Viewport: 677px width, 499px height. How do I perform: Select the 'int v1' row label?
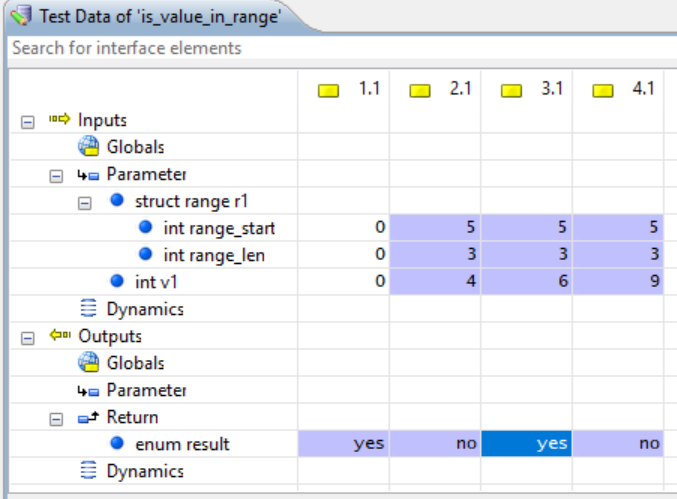(x=156, y=282)
